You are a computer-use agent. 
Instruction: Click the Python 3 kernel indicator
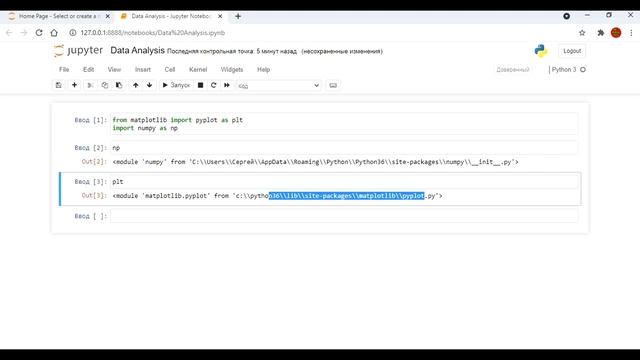[x=564, y=70]
